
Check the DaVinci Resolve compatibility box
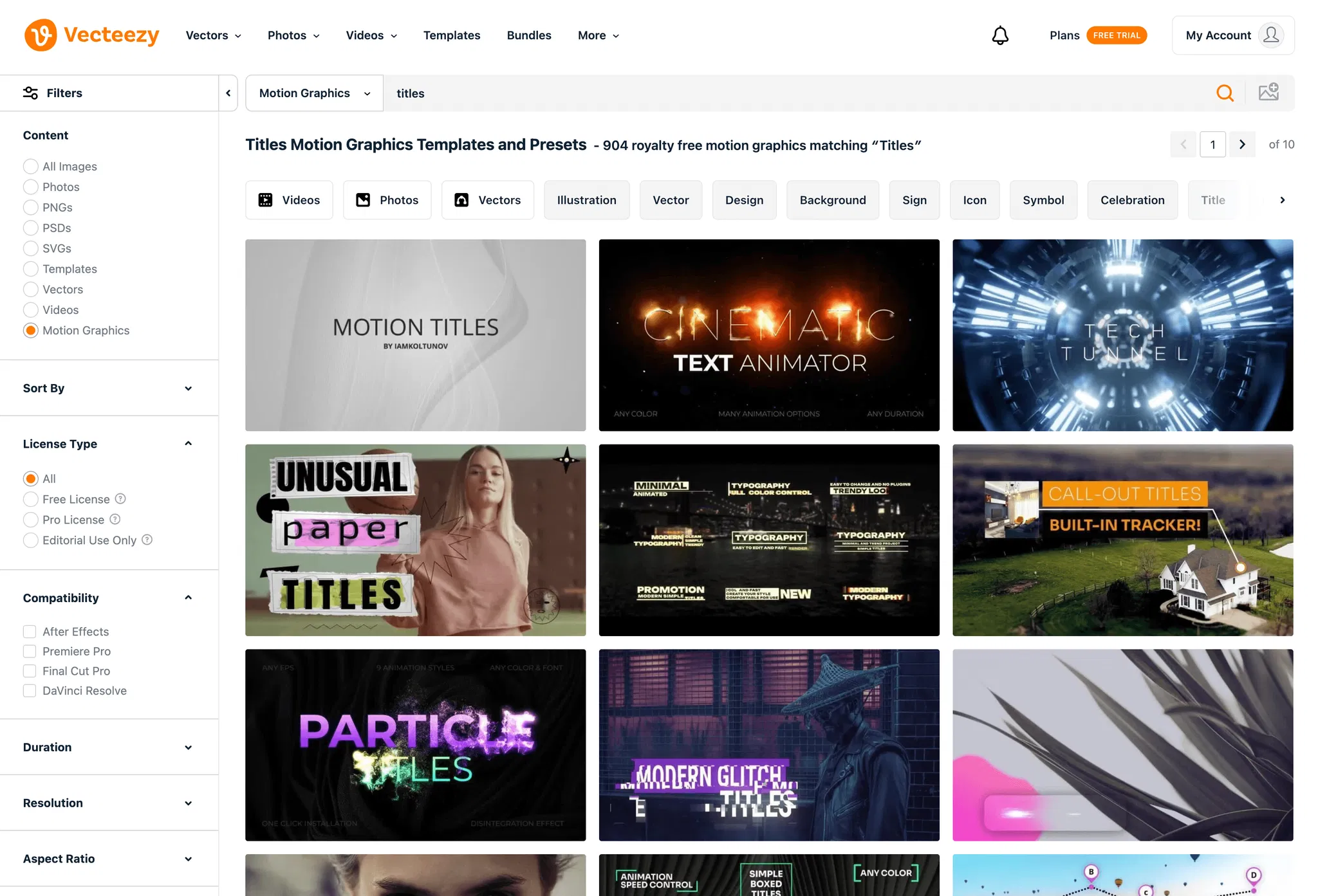point(30,691)
